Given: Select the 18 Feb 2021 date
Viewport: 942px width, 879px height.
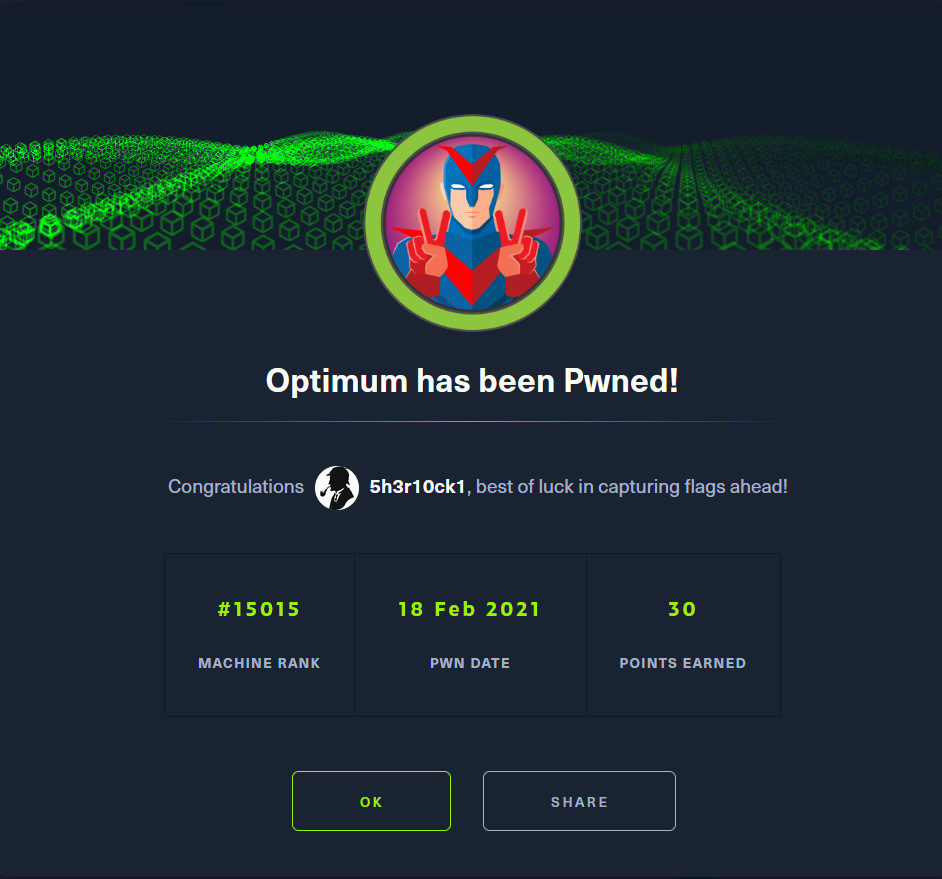Looking at the screenshot, I should click(x=469, y=609).
